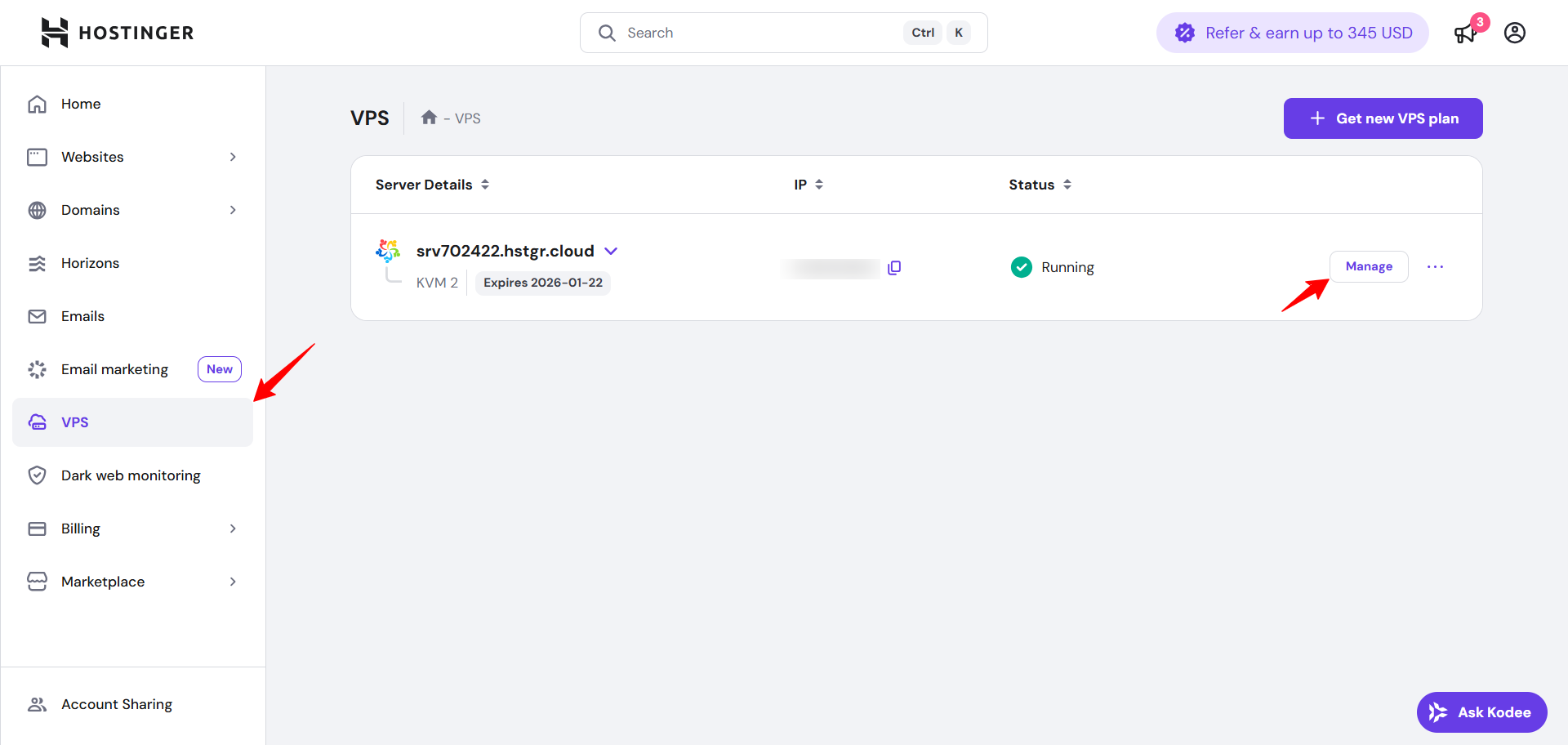This screenshot has width=1568, height=745.
Task: Click the Dark web monitoring shield icon
Action: (38, 475)
